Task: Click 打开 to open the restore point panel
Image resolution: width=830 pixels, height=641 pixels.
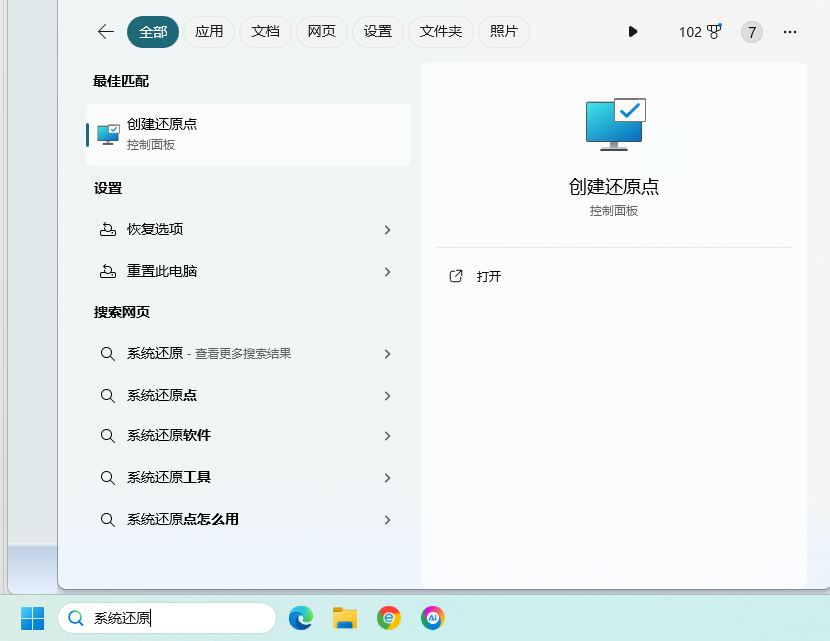Action: point(489,276)
